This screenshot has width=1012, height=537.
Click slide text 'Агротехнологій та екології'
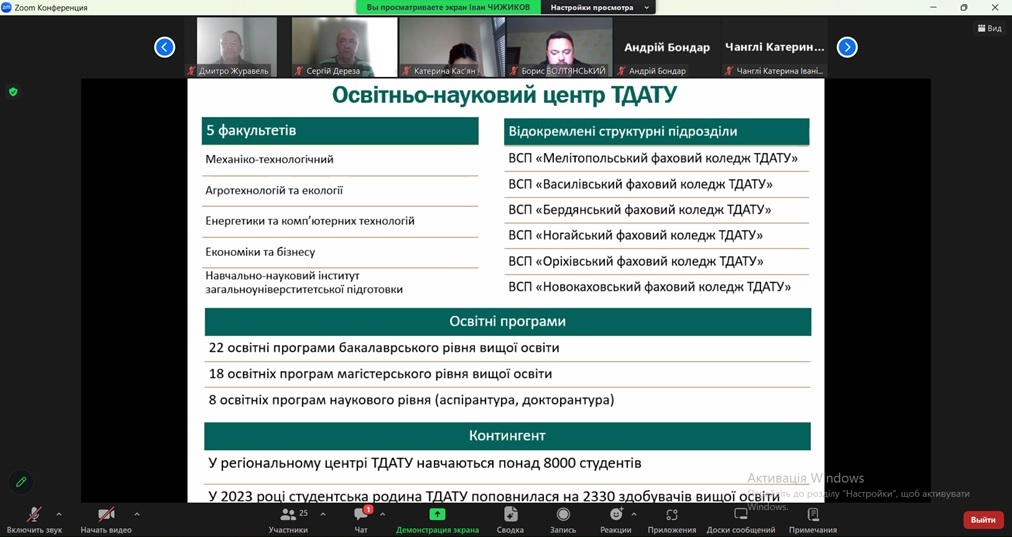coord(274,190)
